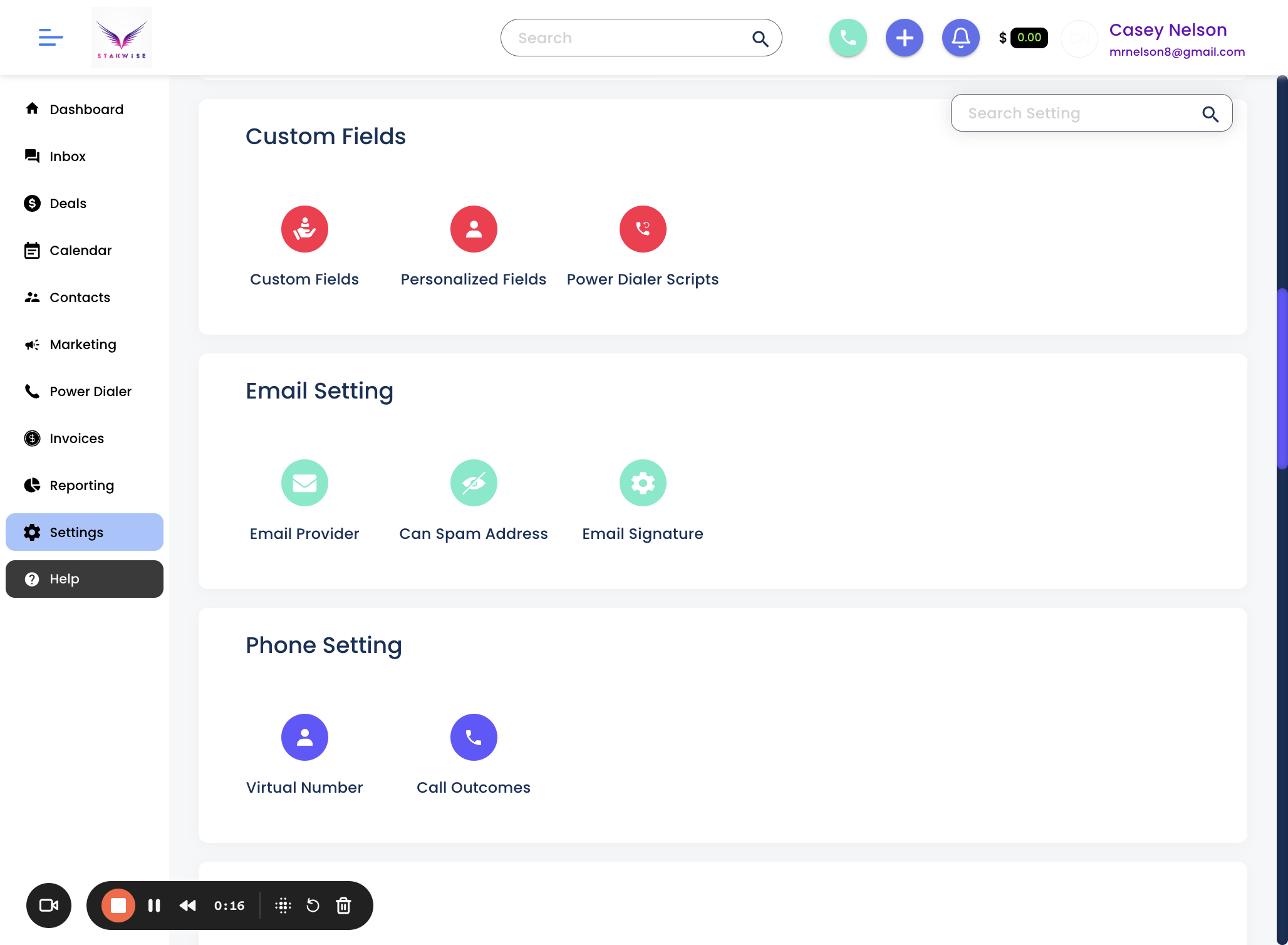
Task: Open the Can Spam Address icon
Action: 474,483
